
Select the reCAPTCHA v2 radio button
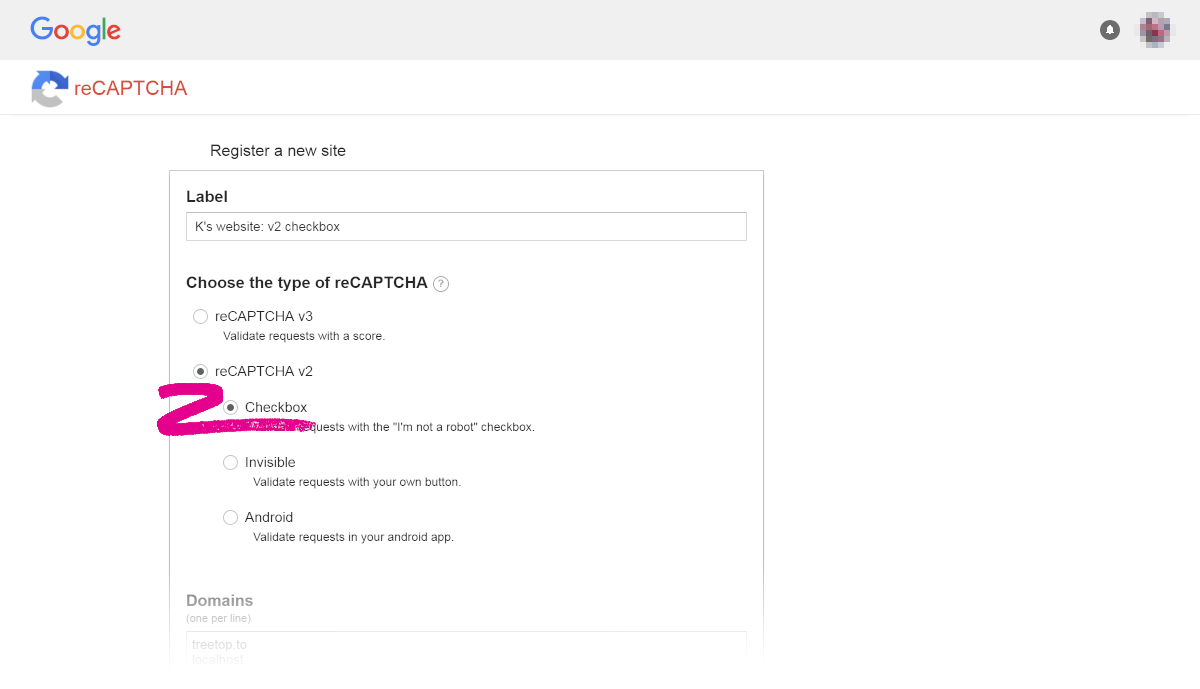(x=200, y=371)
